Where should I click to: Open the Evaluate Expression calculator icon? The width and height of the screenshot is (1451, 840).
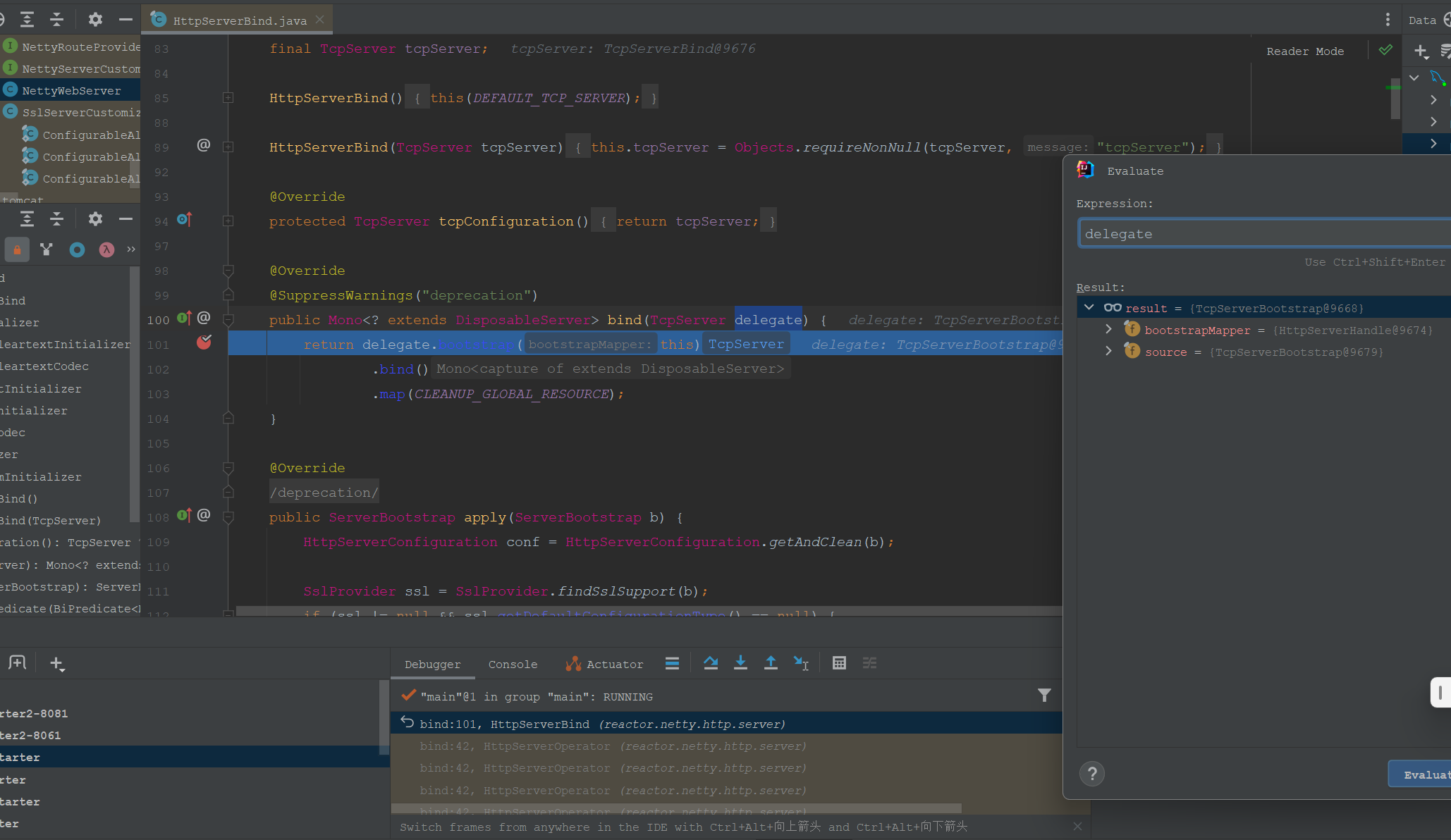[839, 663]
